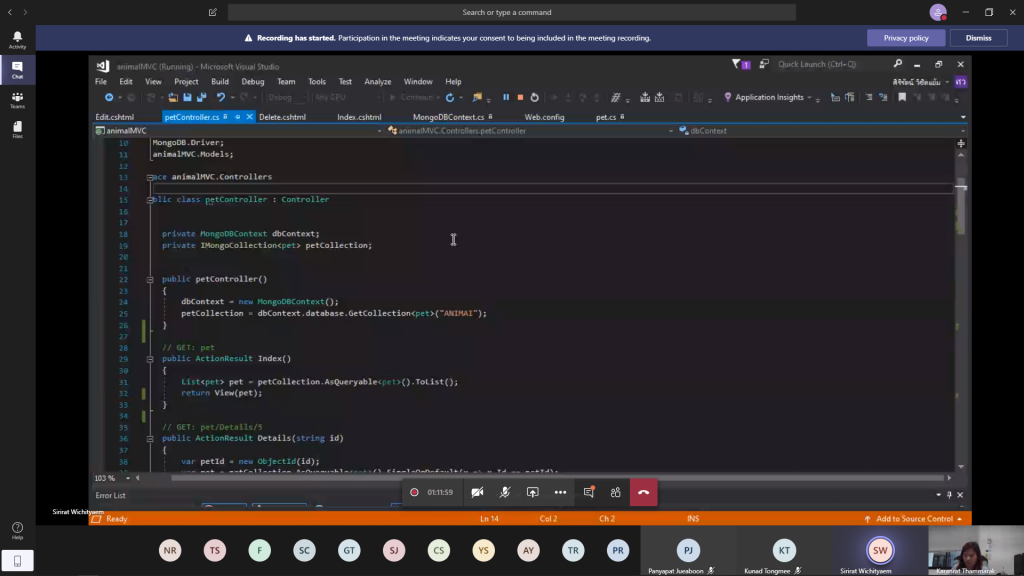Open Files in Teams sidebar
Viewport: 1024px width, 576px height.
pos(17,129)
